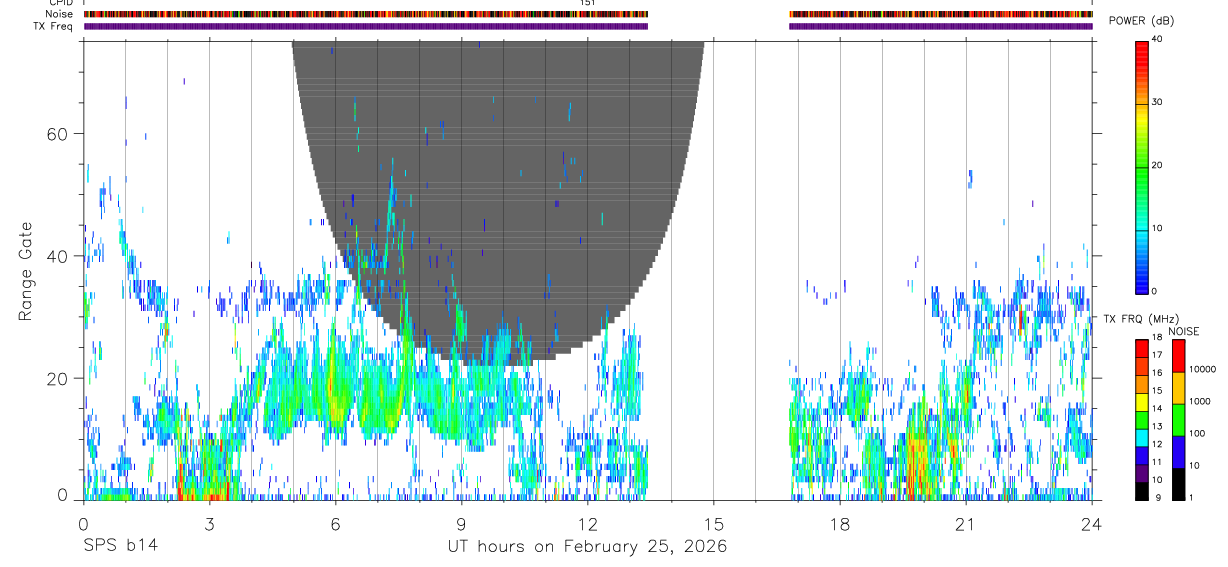Click the 'UT hours on February 25, 2026' label

(x=587, y=546)
